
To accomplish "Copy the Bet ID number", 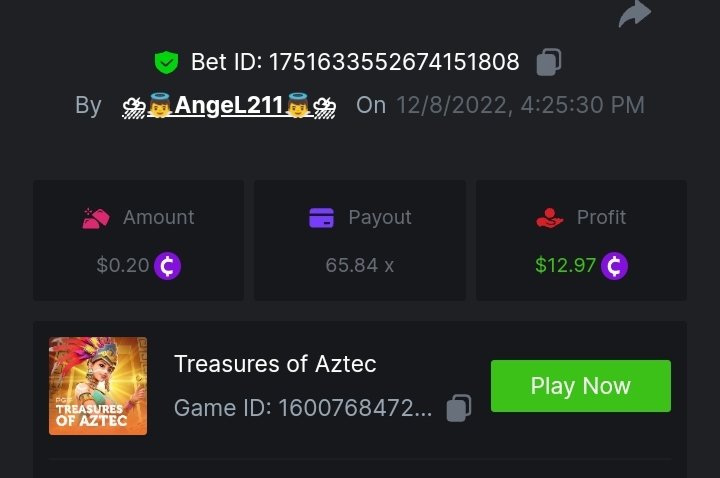I will 548,62.
